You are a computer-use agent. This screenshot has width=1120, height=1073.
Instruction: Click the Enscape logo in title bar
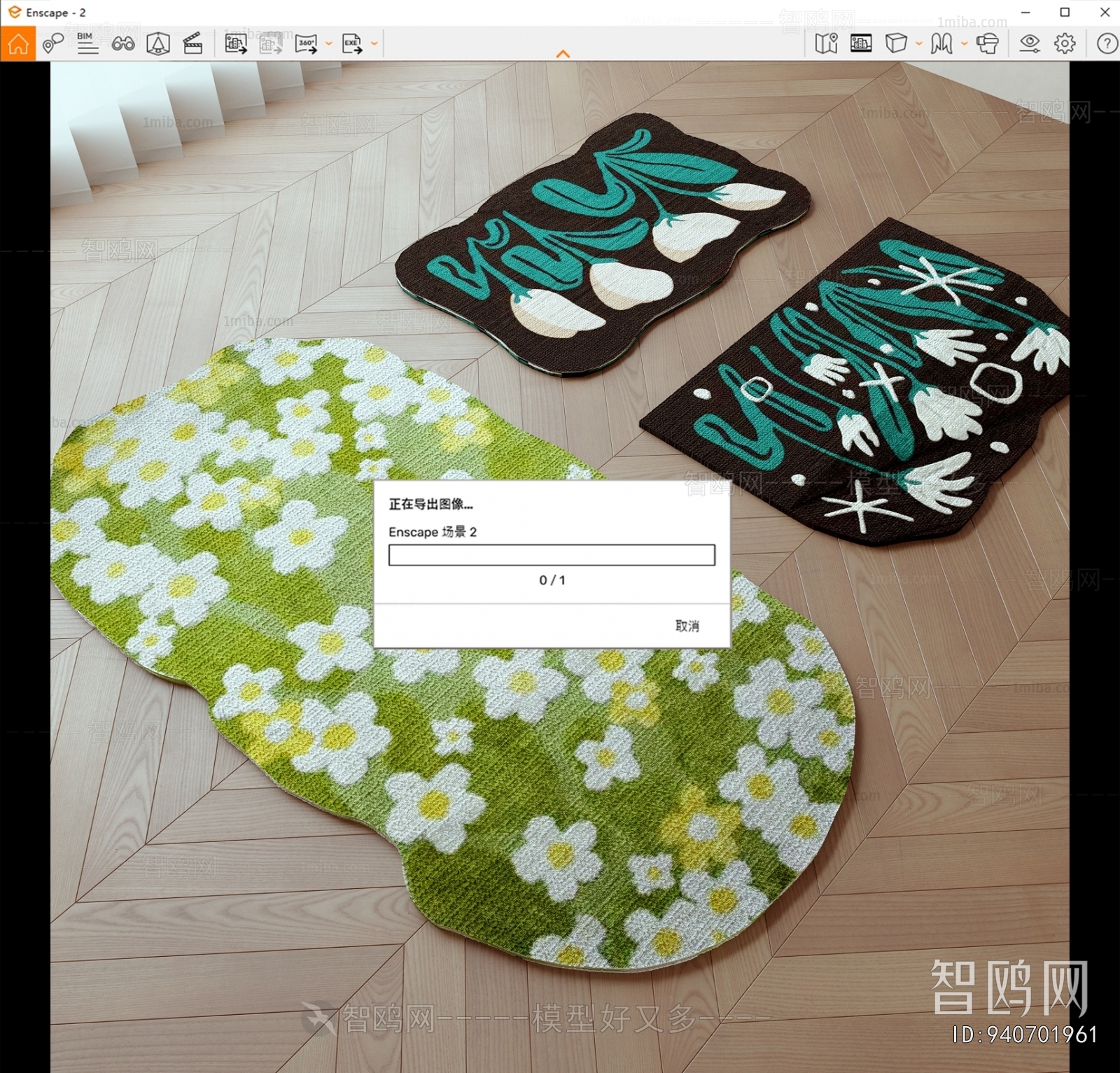[14, 13]
